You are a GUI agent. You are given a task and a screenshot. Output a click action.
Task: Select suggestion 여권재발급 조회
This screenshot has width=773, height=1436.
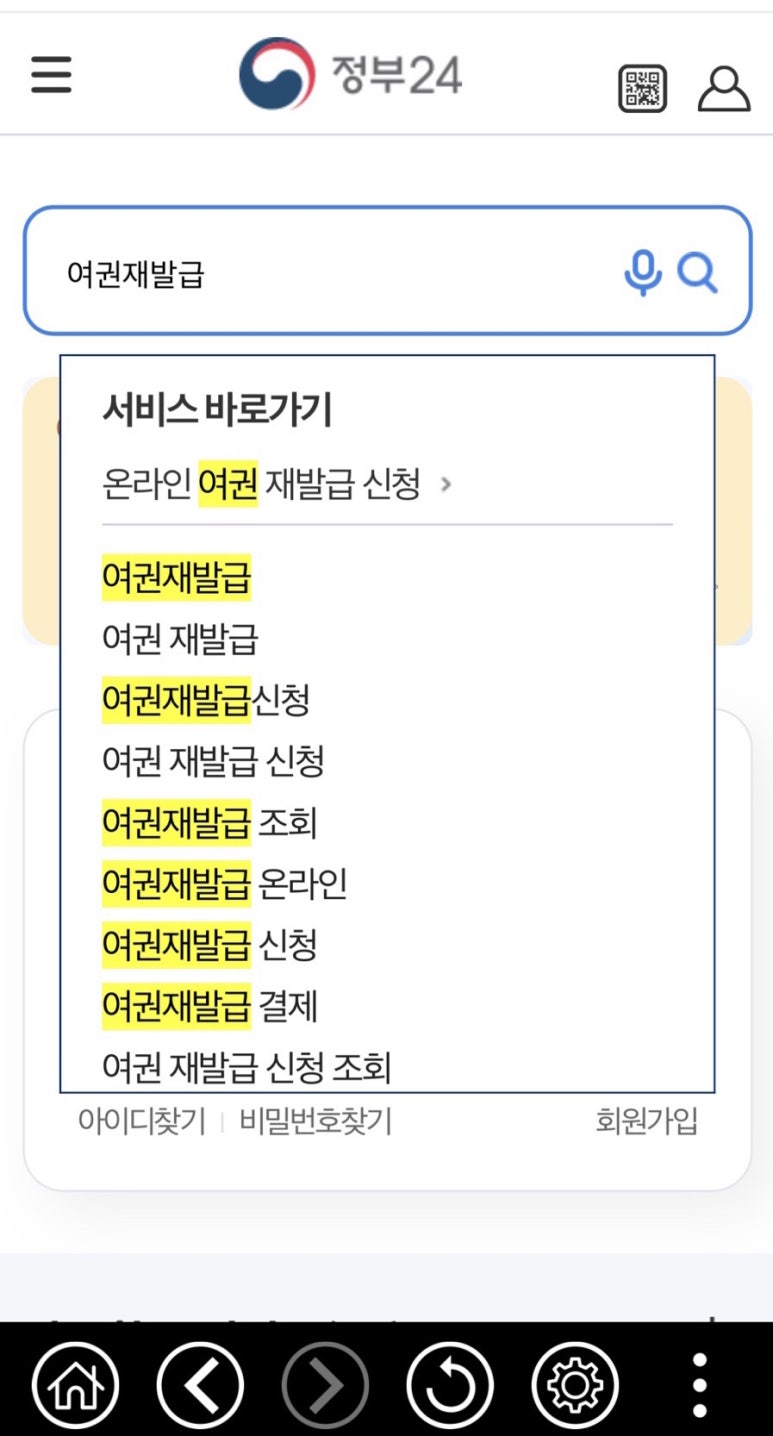210,823
